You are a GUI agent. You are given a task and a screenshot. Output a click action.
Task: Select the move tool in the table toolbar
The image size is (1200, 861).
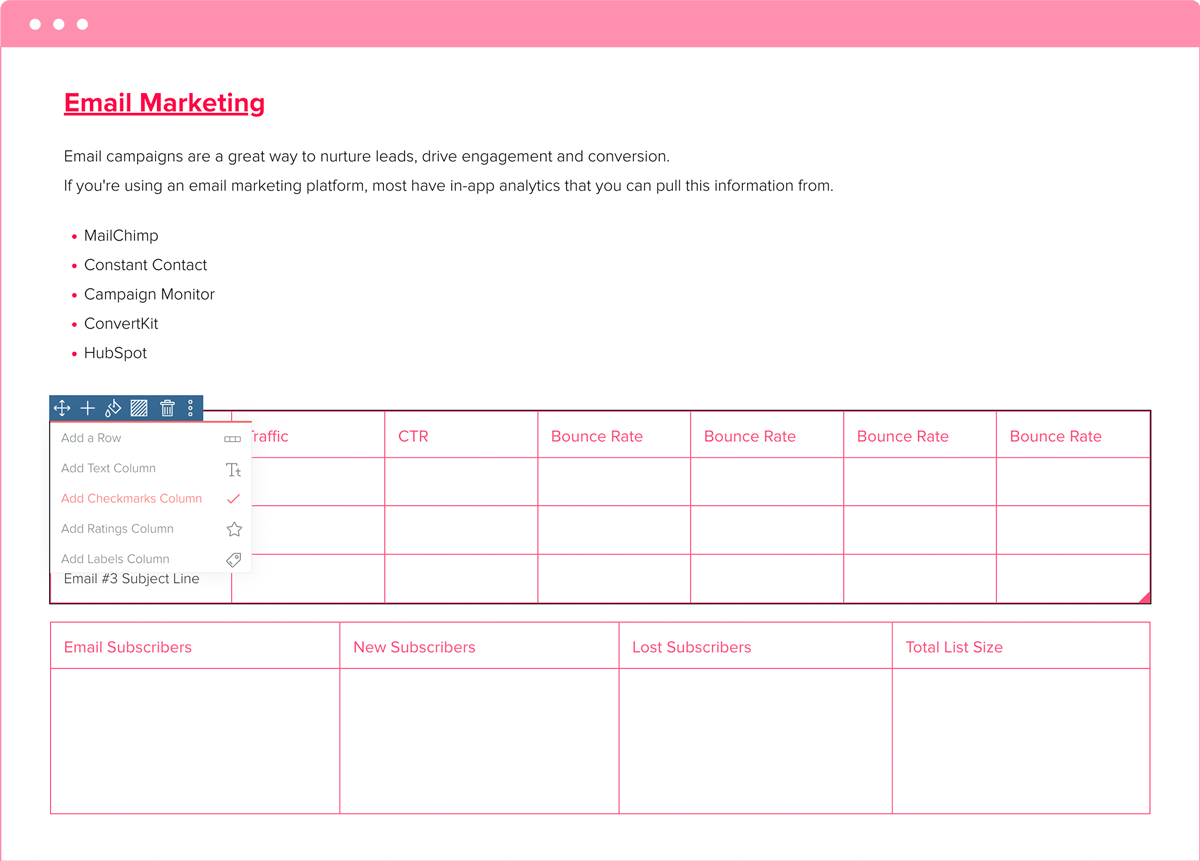coord(61,408)
